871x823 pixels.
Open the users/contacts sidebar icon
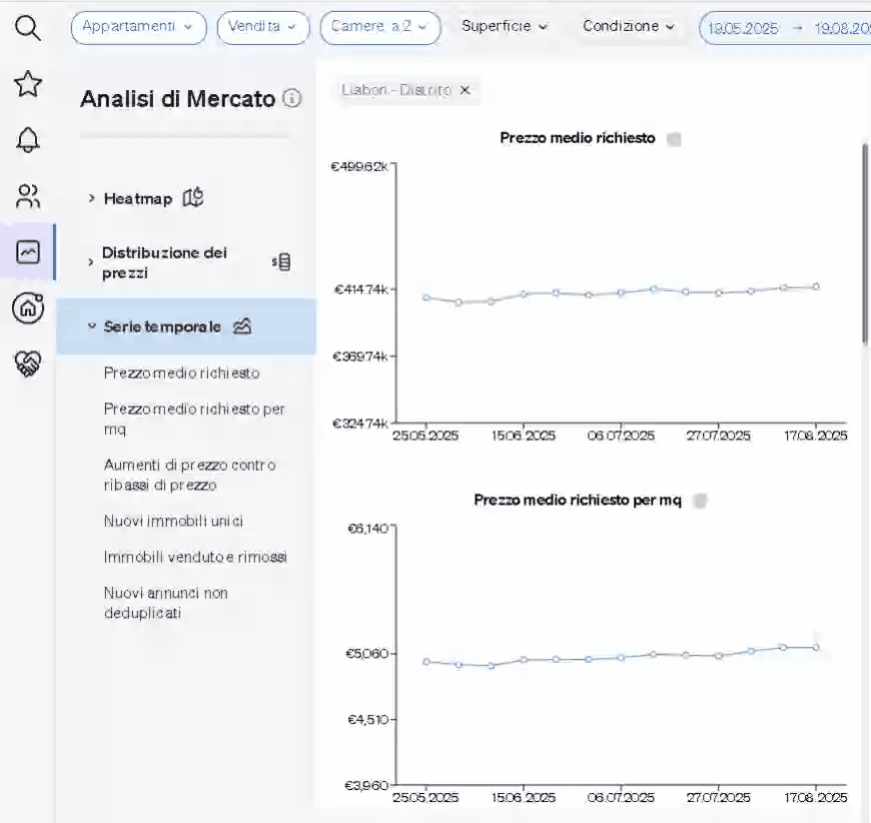point(28,196)
